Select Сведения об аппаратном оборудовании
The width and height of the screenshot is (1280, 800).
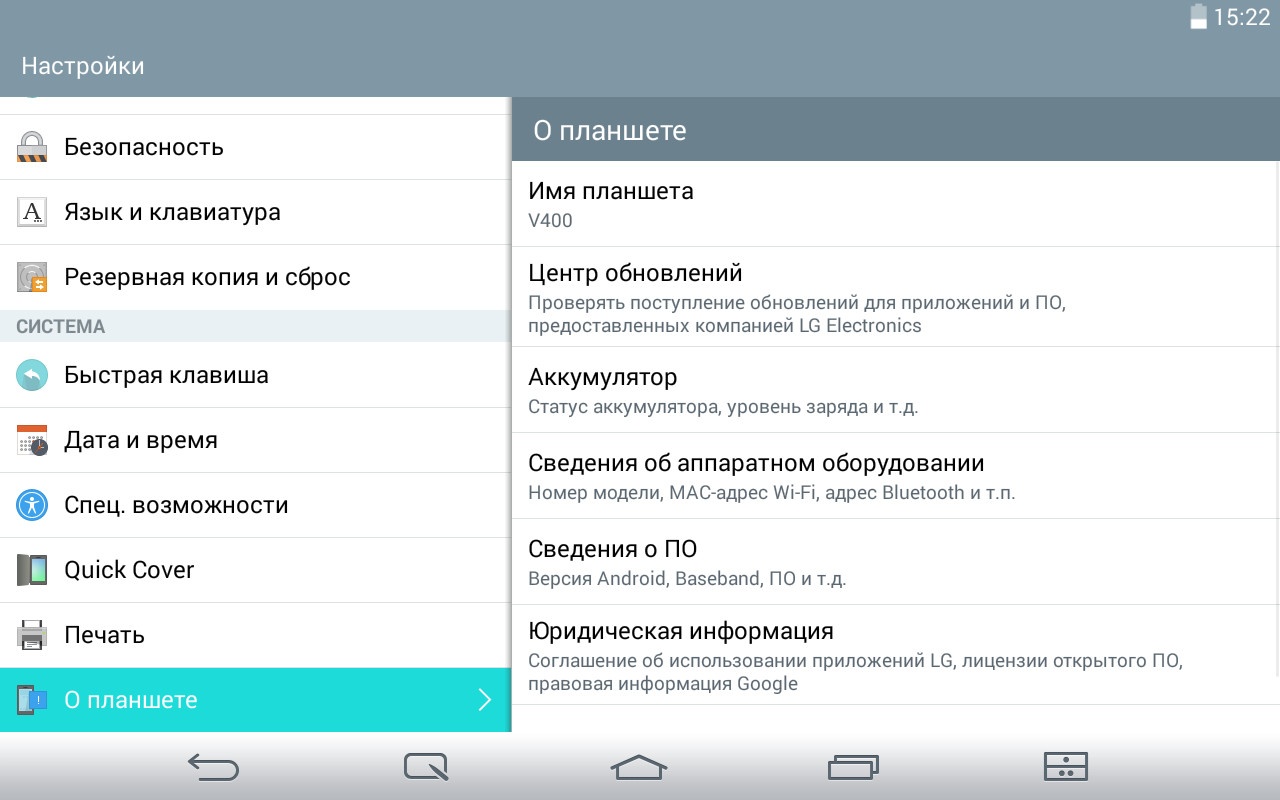click(x=895, y=476)
